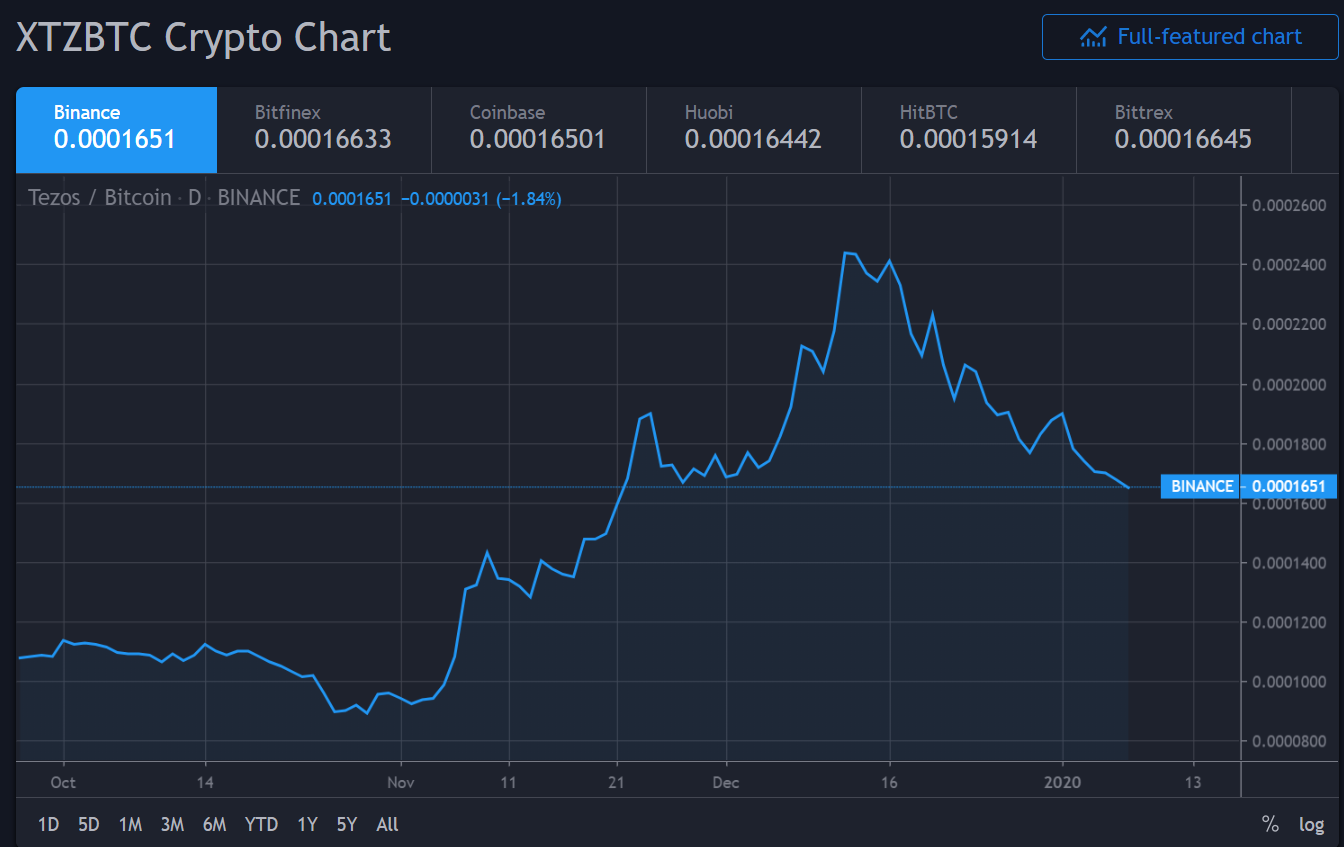1344x847 pixels.
Task: Click the 0.0002400 price axis label
Action: (1289, 265)
